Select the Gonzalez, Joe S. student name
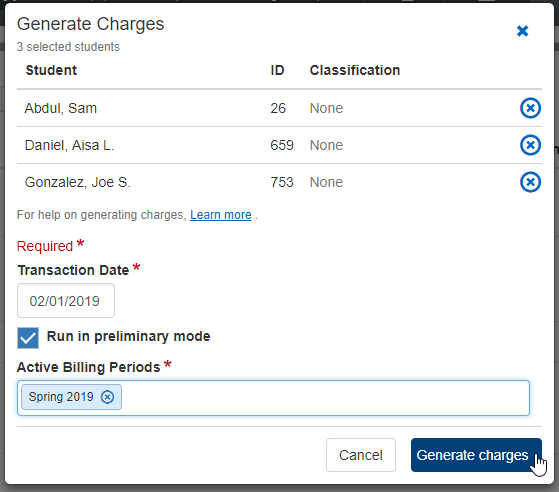Viewport: 559px width, 492px height. point(78,182)
